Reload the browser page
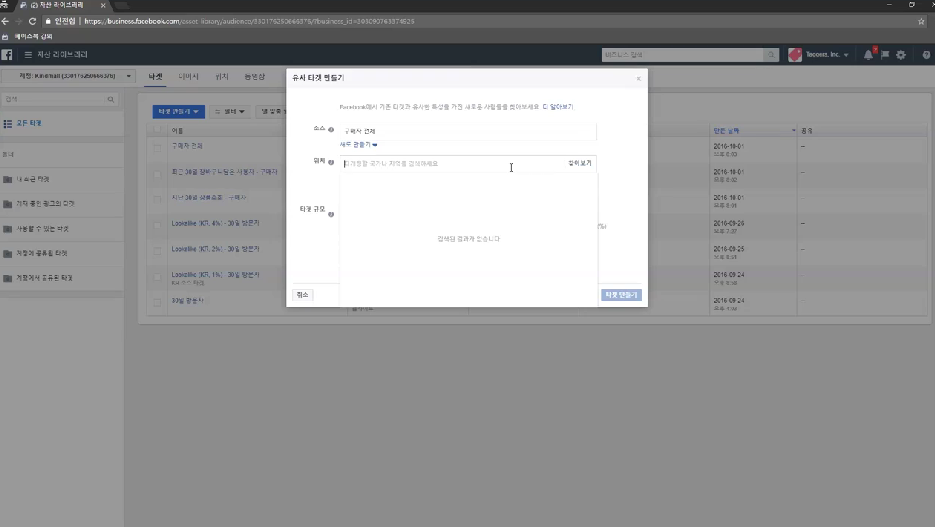Viewport: 935px width, 527px height. click(32, 21)
